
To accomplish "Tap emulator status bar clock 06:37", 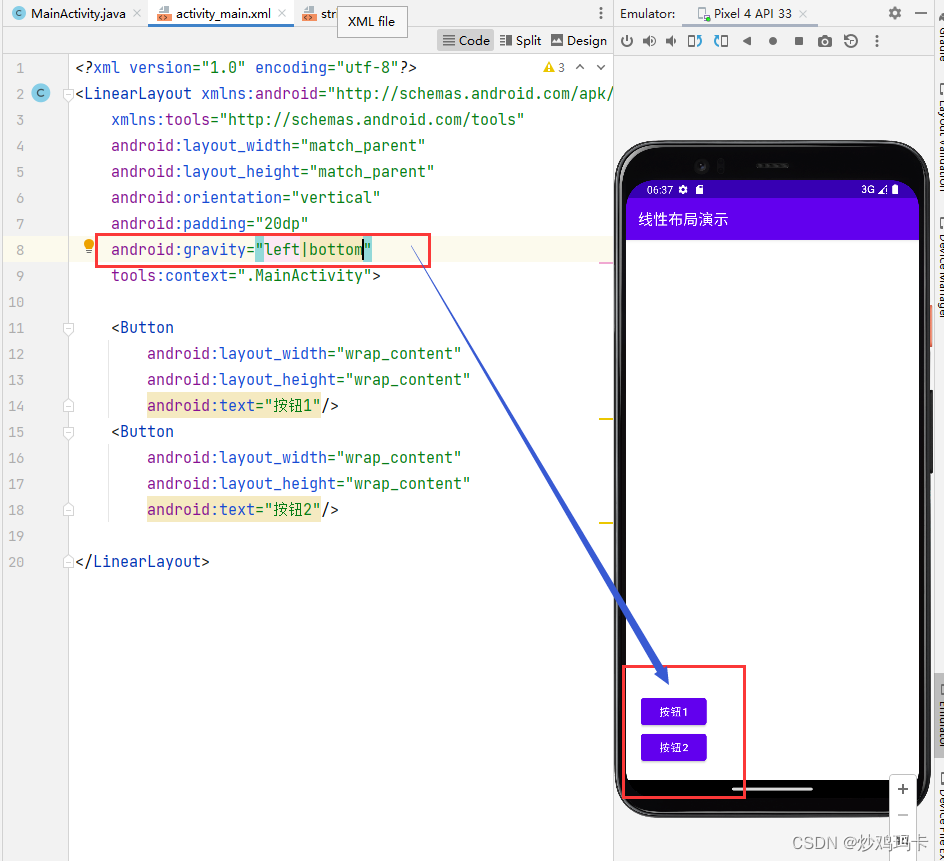I will point(660,190).
